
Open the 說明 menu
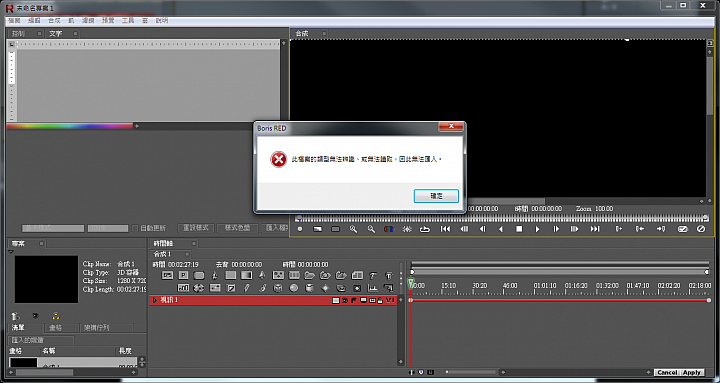point(162,21)
